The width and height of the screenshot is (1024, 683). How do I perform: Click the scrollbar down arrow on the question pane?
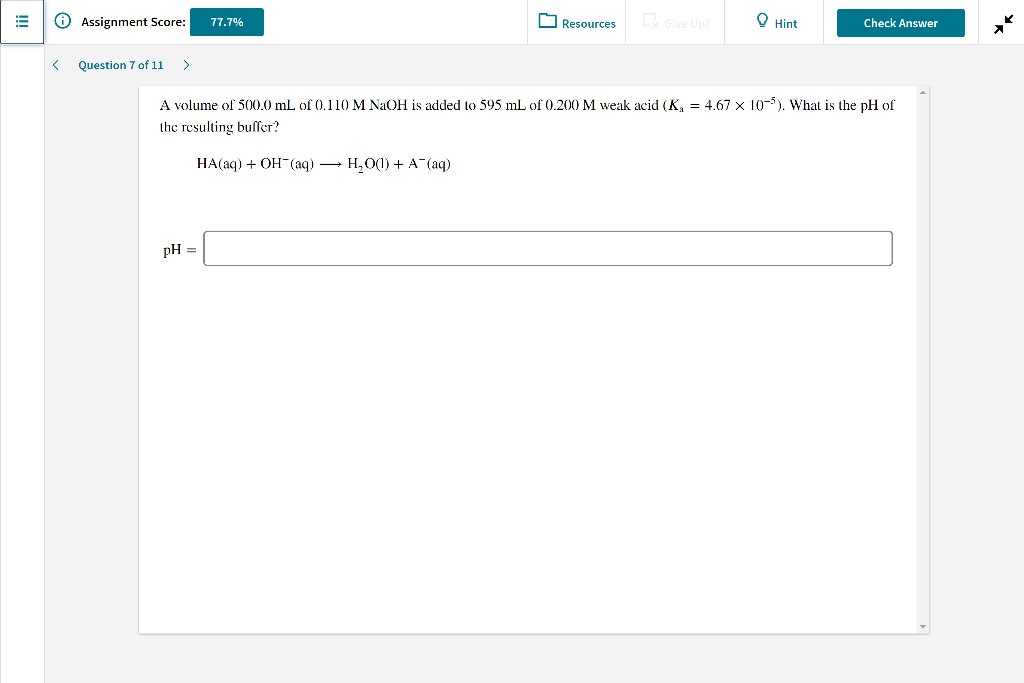click(x=922, y=625)
